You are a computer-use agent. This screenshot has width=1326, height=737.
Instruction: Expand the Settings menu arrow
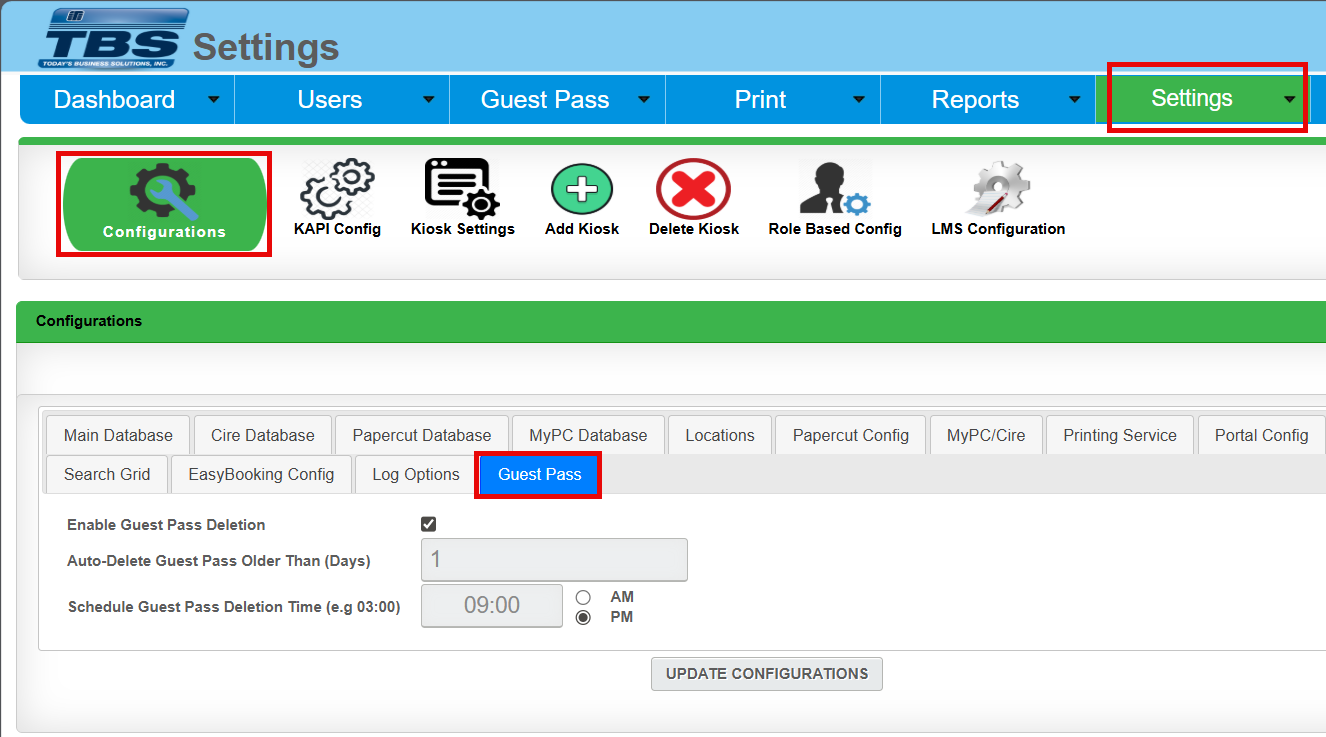[x=1290, y=99]
